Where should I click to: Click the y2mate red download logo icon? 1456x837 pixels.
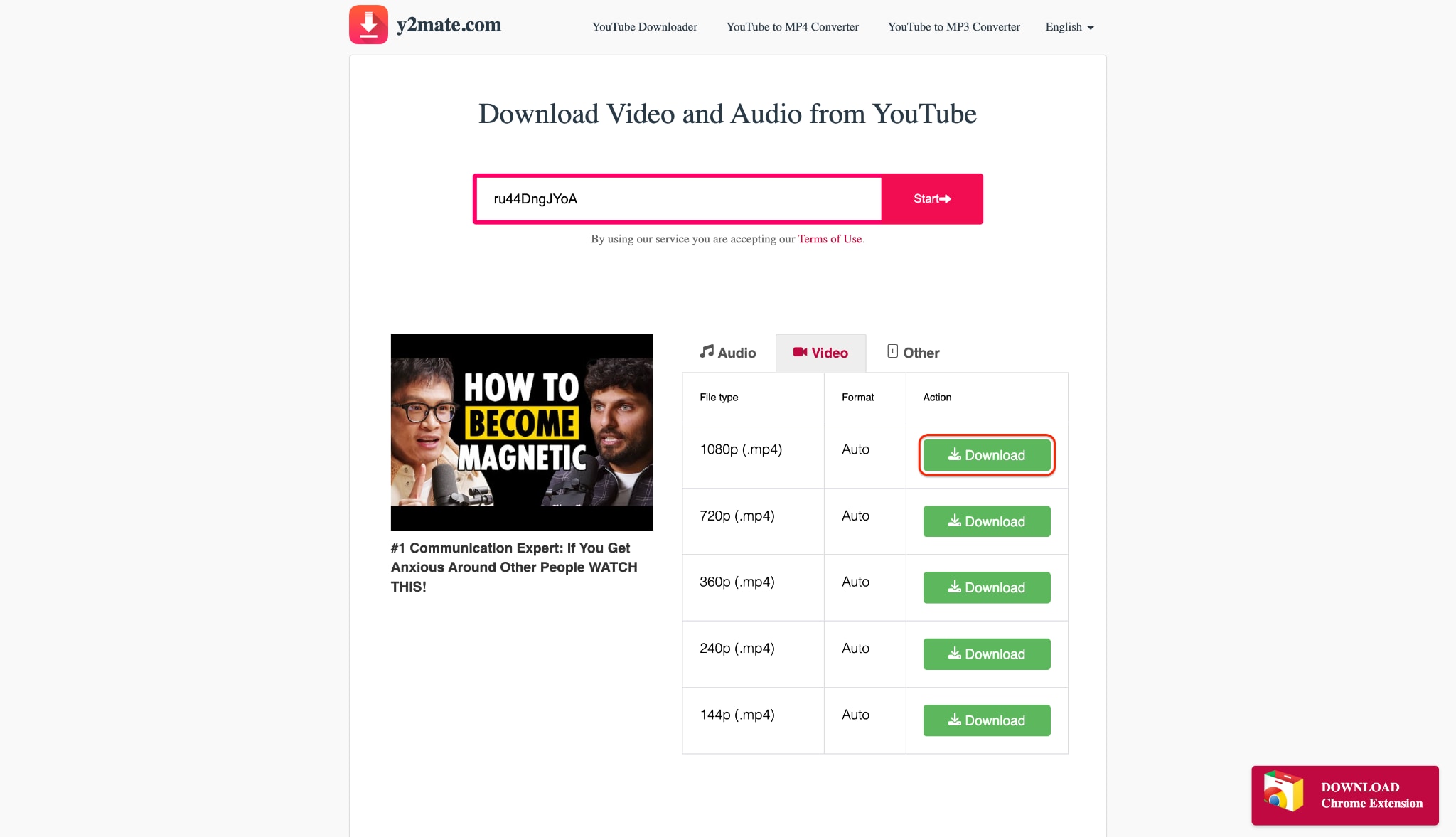click(x=368, y=24)
